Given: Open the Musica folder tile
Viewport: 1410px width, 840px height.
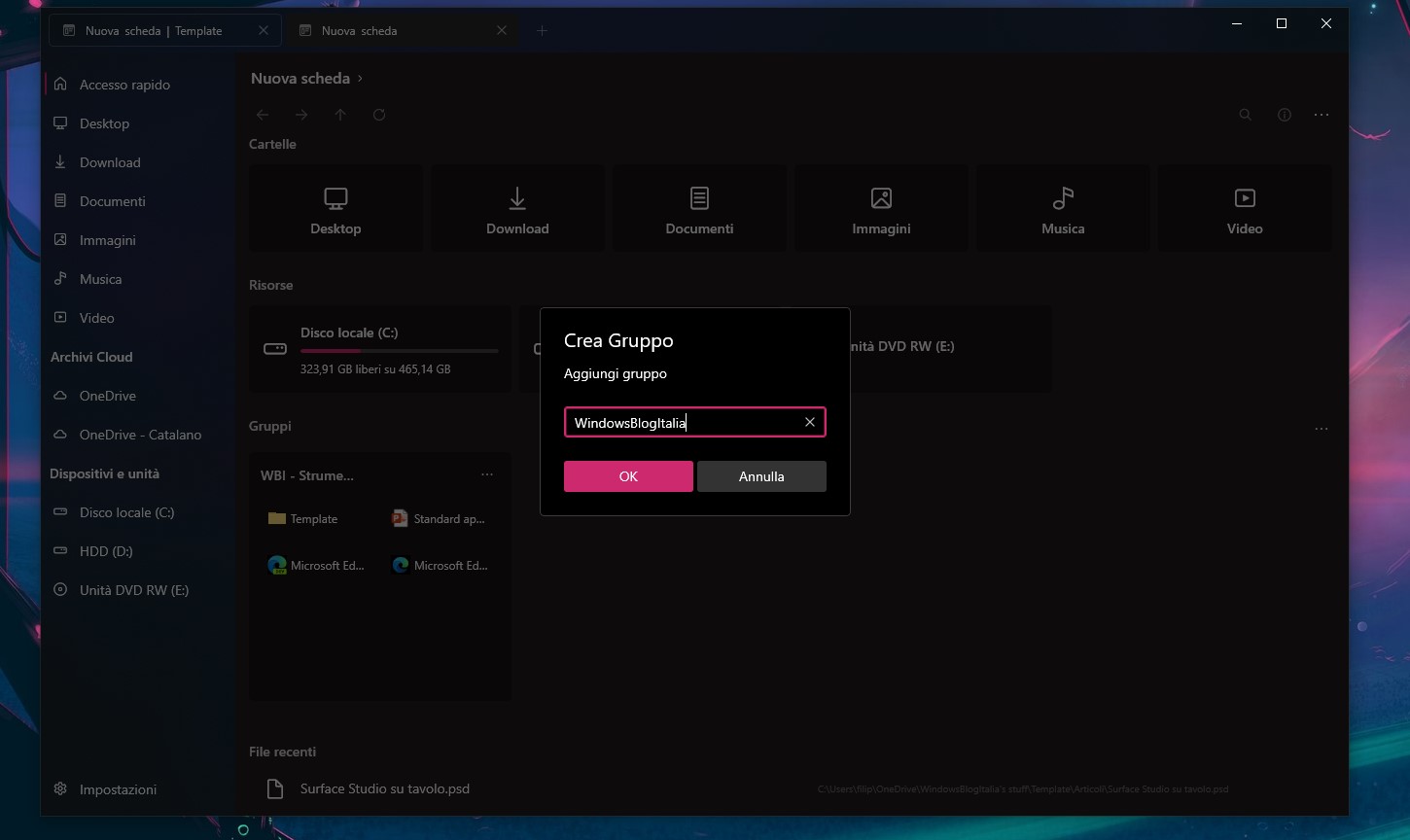Looking at the screenshot, I should point(1063,208).
